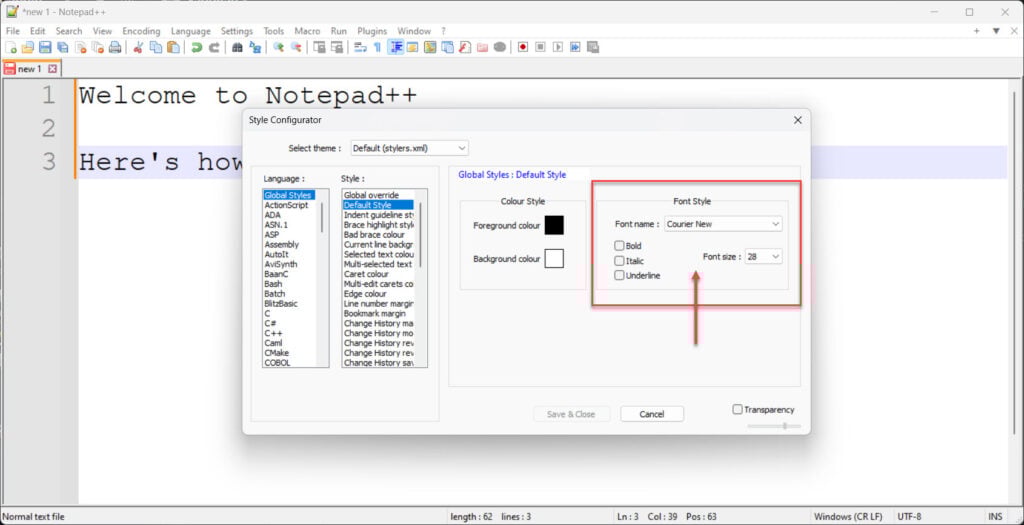
Task: Click the Save floppy disk icon
Action: click(x=45, y=47)
